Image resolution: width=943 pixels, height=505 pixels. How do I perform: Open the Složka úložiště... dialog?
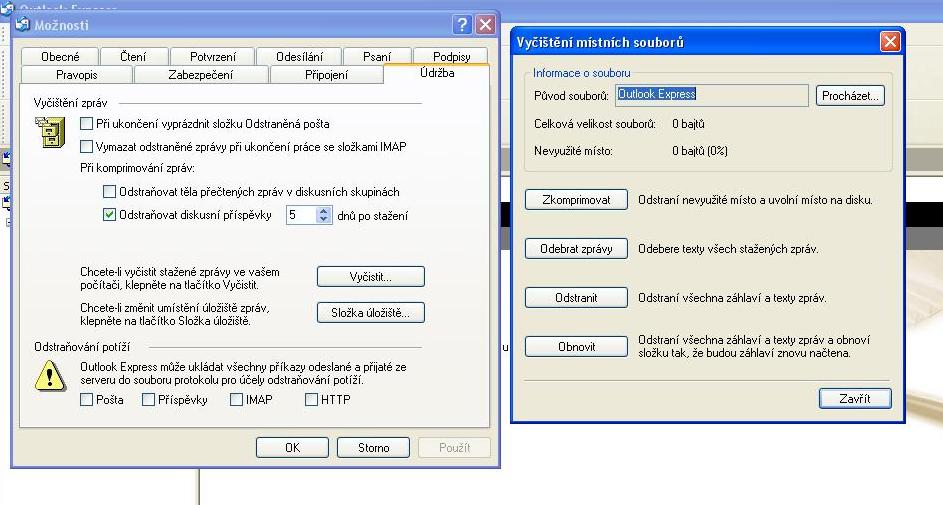coord(370,313)
